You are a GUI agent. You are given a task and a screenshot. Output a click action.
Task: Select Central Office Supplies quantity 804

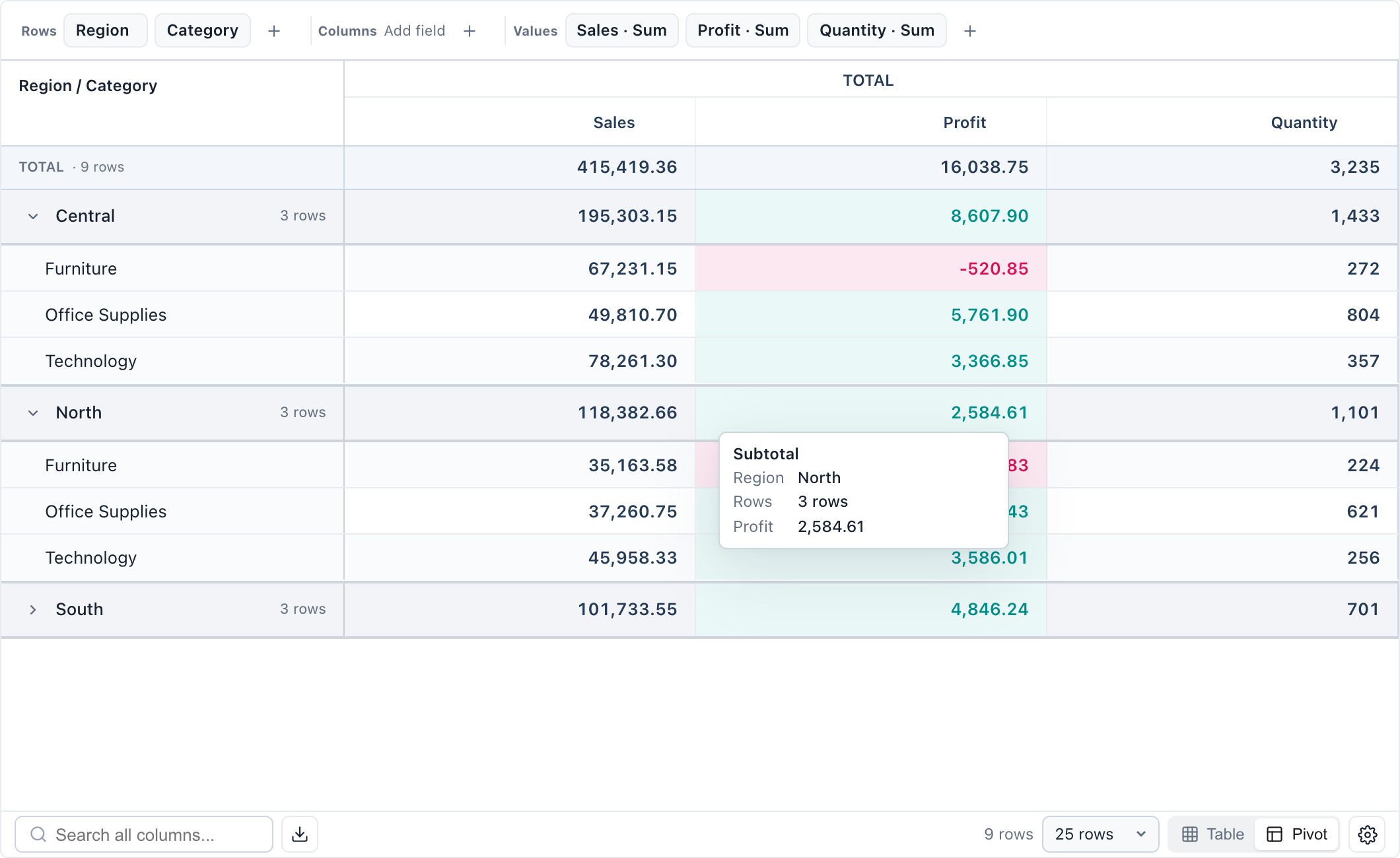click(1222, 315)
